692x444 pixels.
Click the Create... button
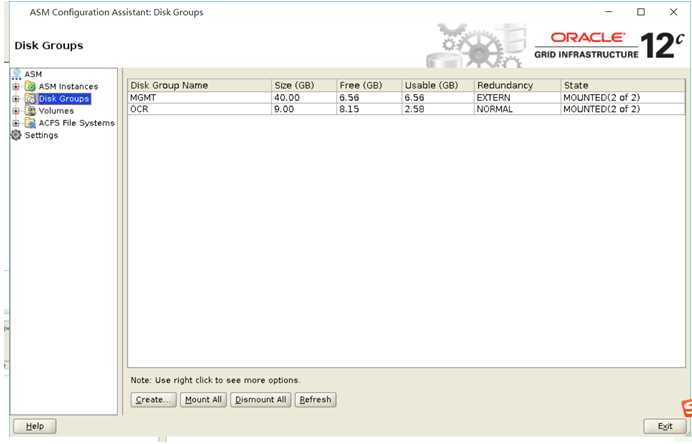[x=153, y=399]
